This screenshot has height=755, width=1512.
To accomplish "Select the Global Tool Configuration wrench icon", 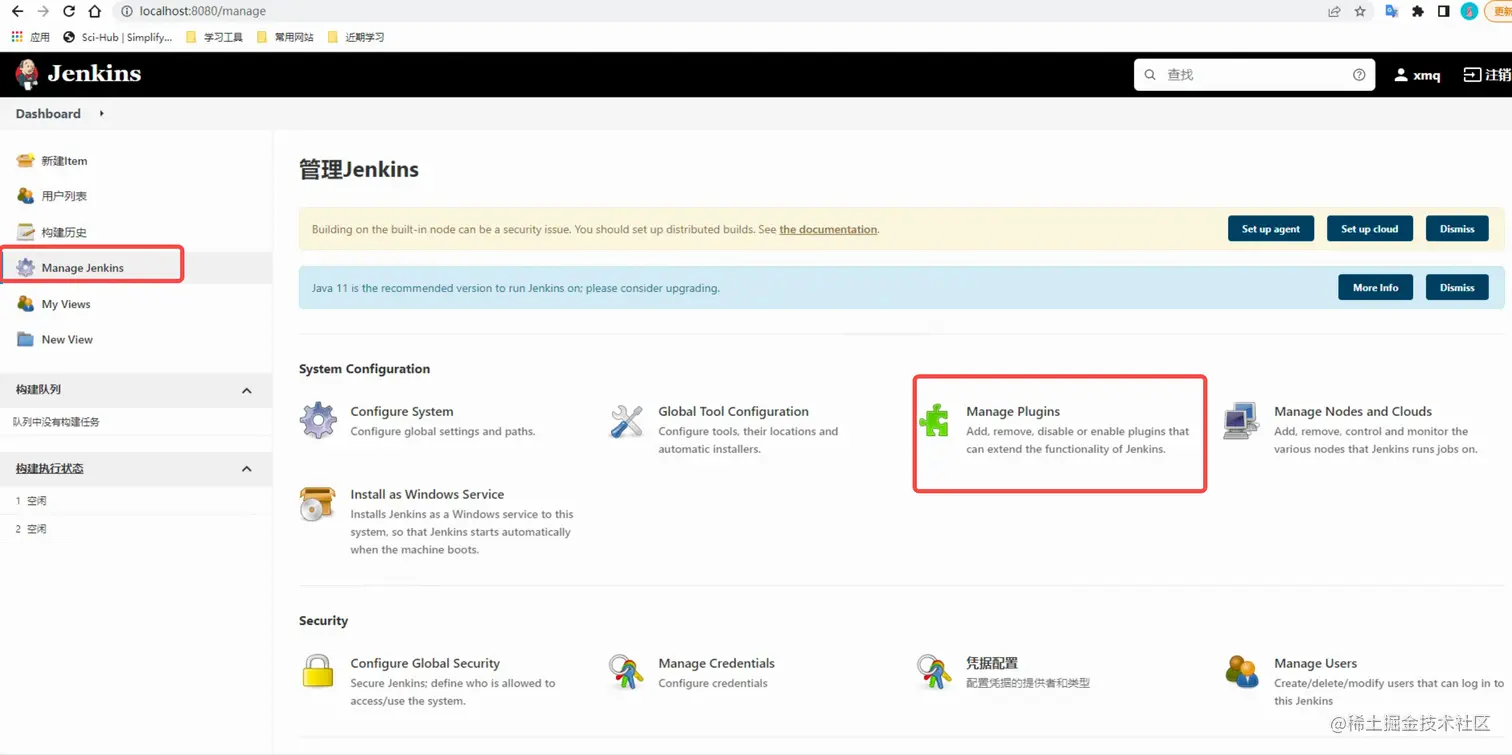I will point(626,422).
